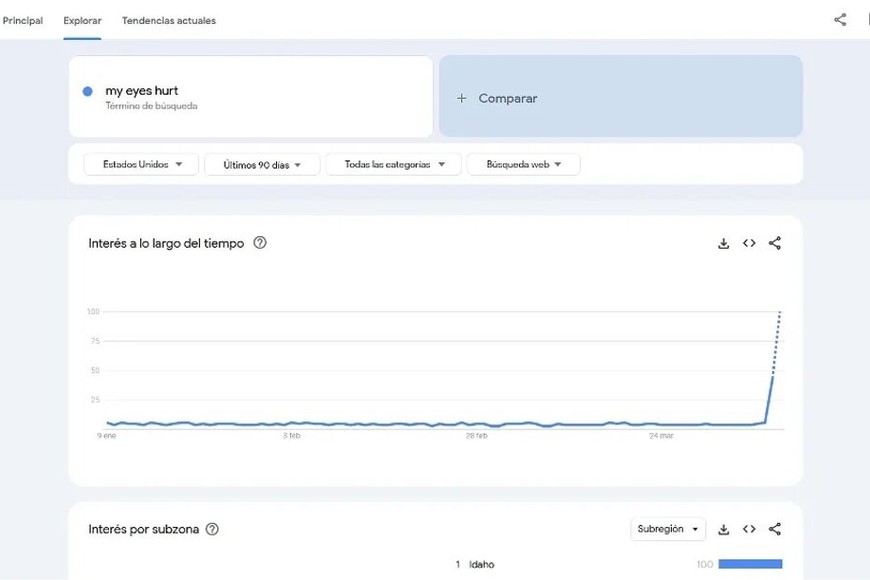This screenshot has height=580, width=870.
Task: Click the blue dot beside 'my eyes hurt'
Action: [x=87, y=91]
